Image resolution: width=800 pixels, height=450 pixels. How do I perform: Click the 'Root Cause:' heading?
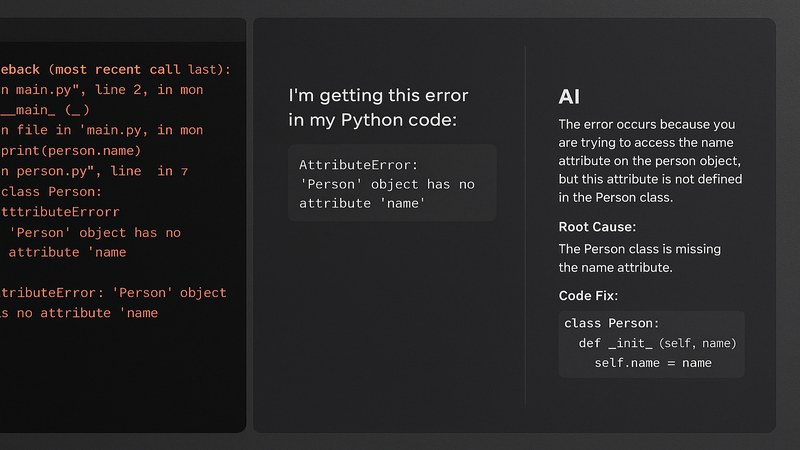point(597,227)
